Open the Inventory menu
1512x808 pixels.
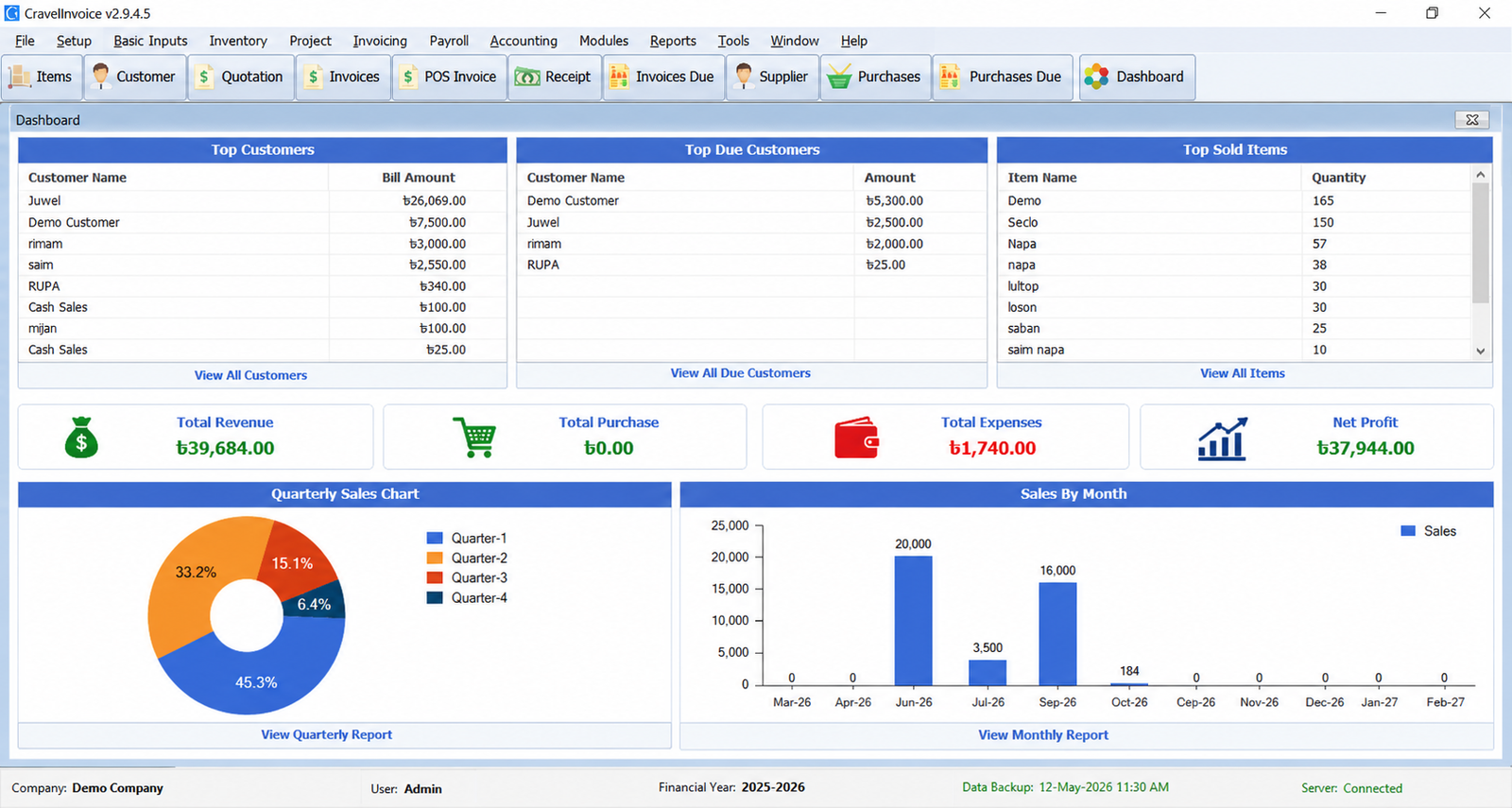coord(238,41)
